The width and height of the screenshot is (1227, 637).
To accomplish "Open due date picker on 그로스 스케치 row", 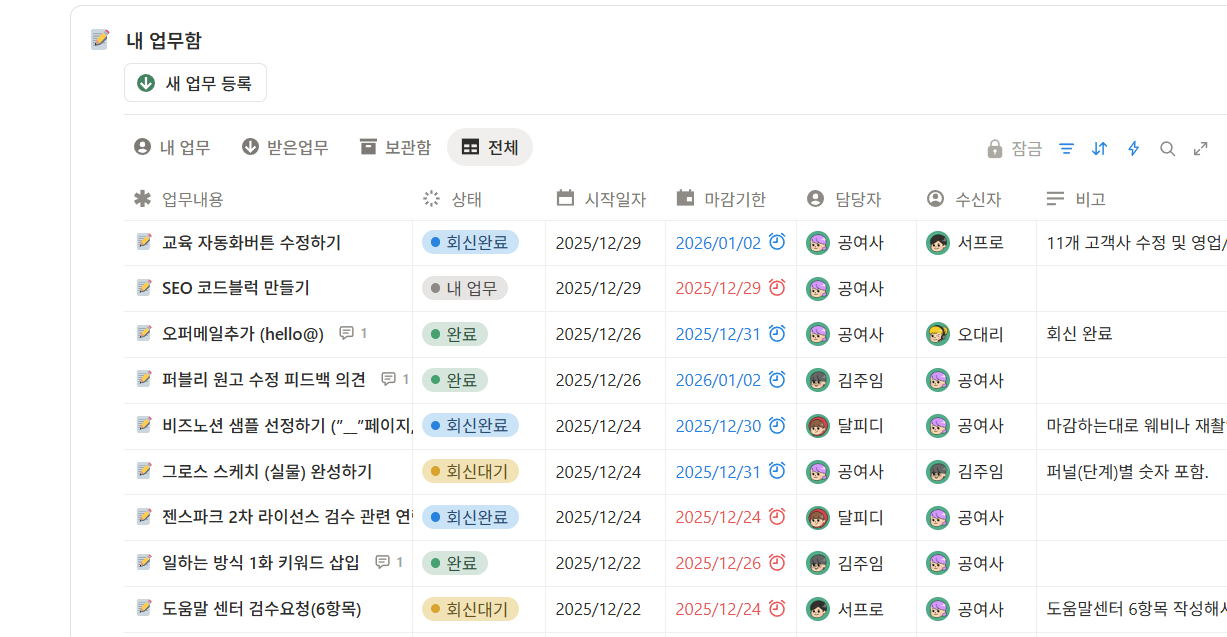I will (718, 471).
